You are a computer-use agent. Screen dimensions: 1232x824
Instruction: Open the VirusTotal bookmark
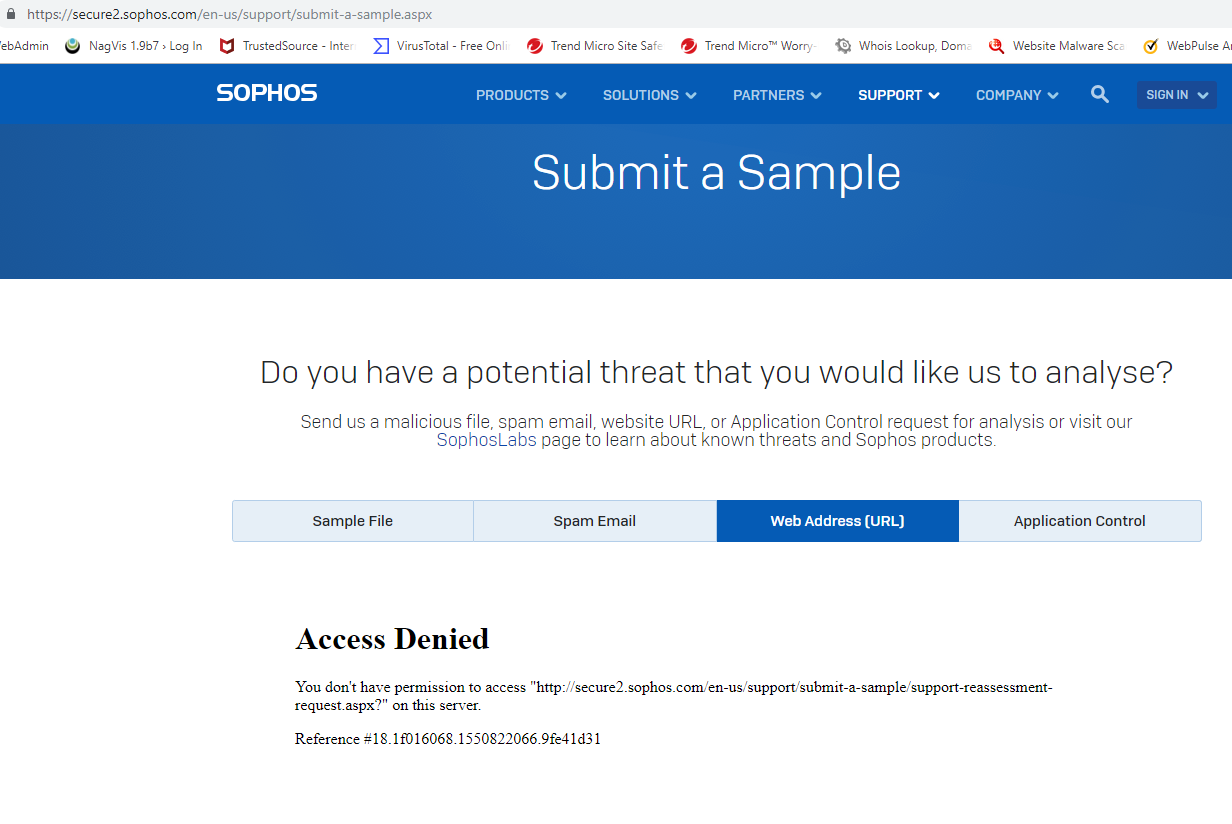[440, 46]
